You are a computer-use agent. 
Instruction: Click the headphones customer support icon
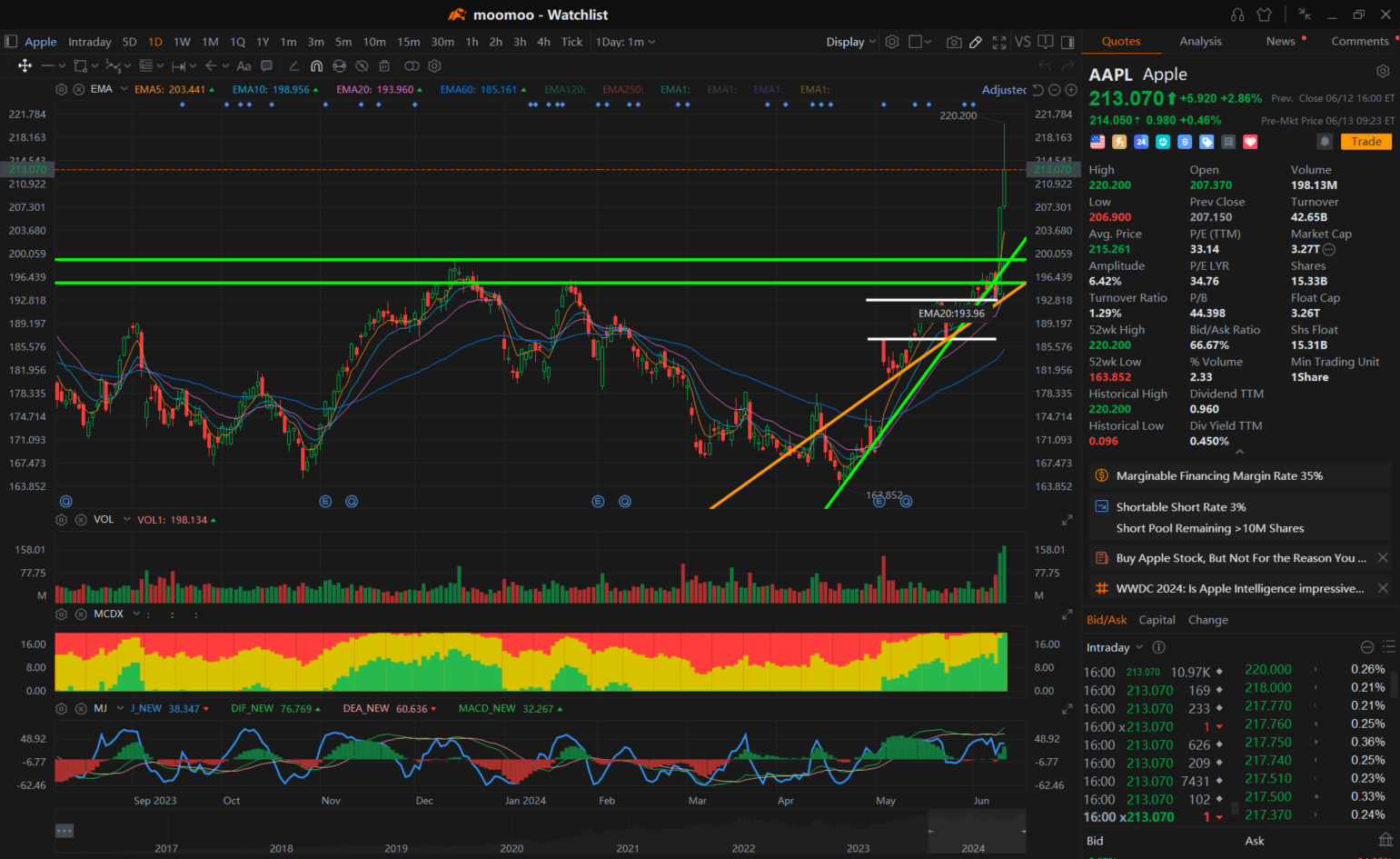1237,15
